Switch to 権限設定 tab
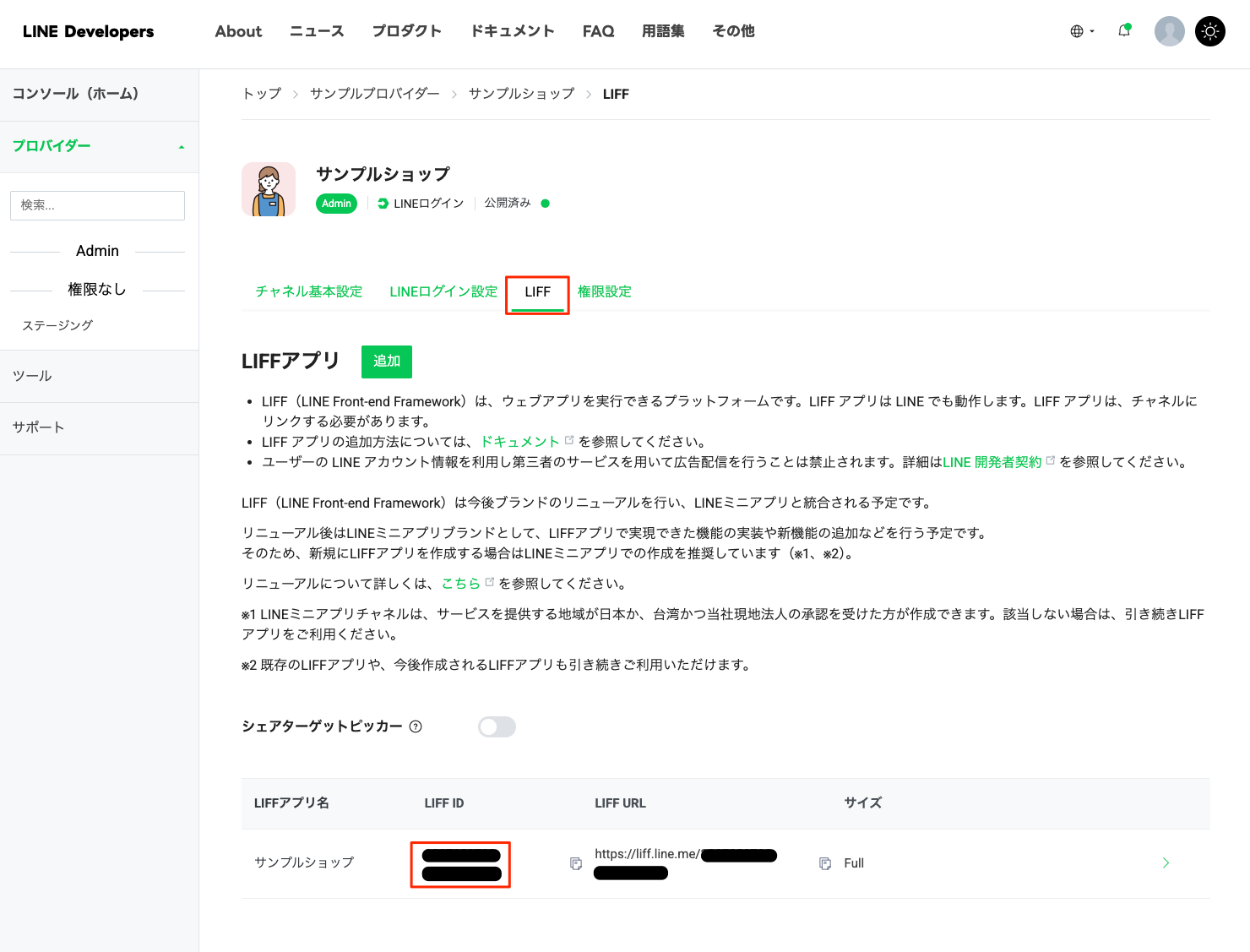Screen dimensions: 1250x952 point(605,291)
